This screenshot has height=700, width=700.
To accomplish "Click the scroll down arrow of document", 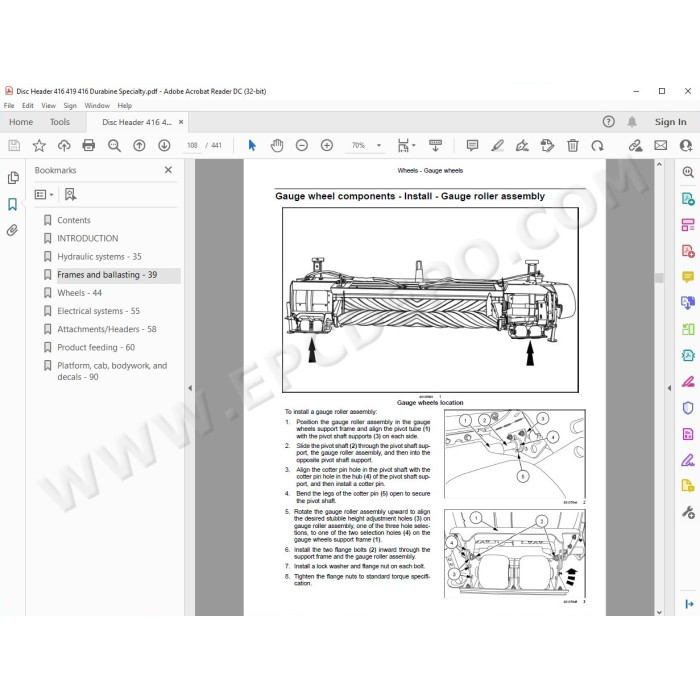I will (x=659, y=612).
